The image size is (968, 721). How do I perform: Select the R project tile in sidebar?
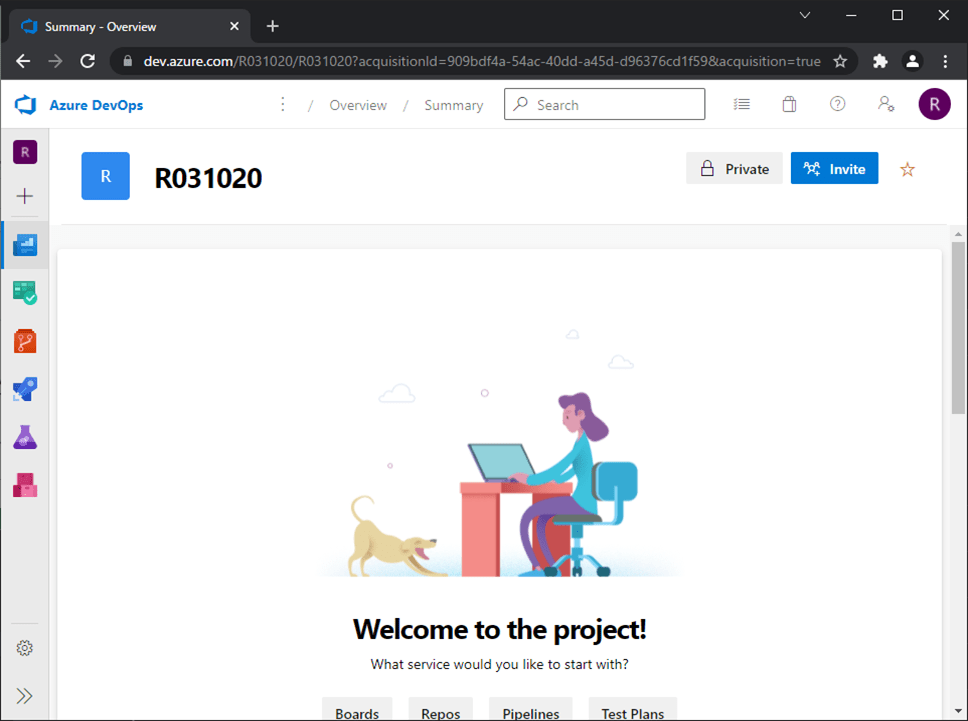(x=25, y=152)
